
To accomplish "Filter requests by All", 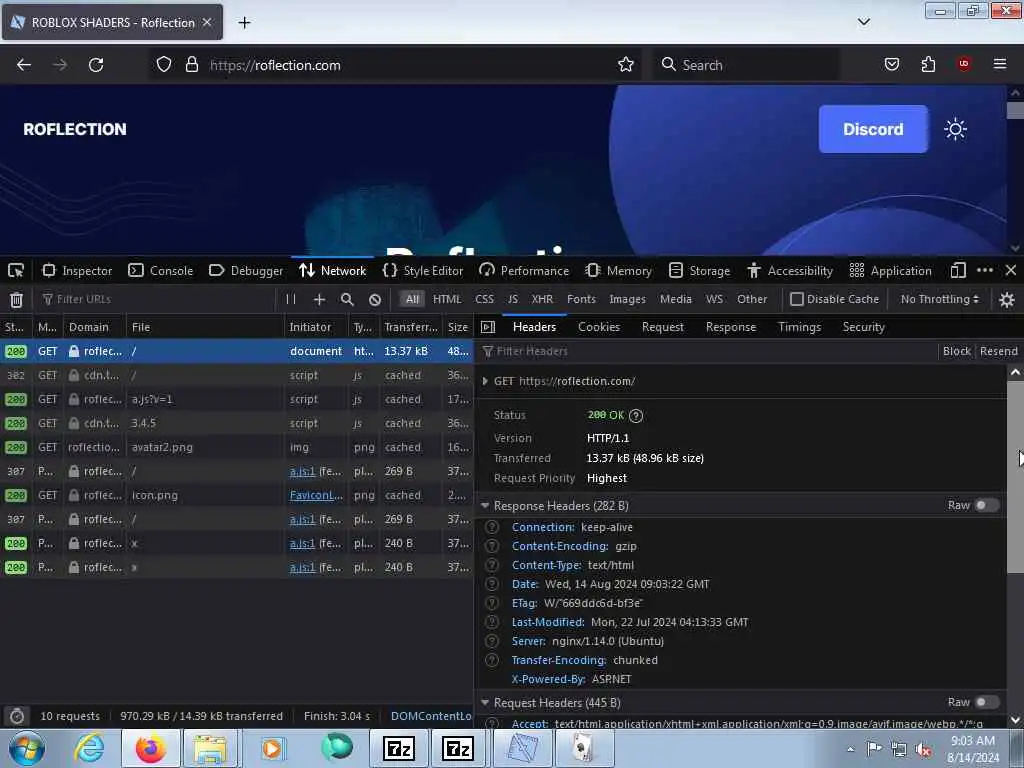I will 412,299.
